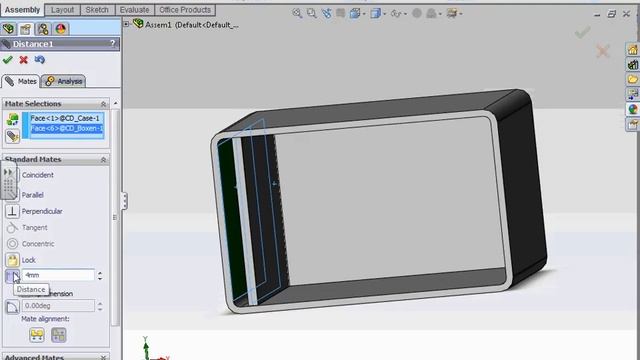The height and width of the screenshot is (360, 640).
Task: Click the Edit Appearance sphere icon
Action: coord(417,13)
